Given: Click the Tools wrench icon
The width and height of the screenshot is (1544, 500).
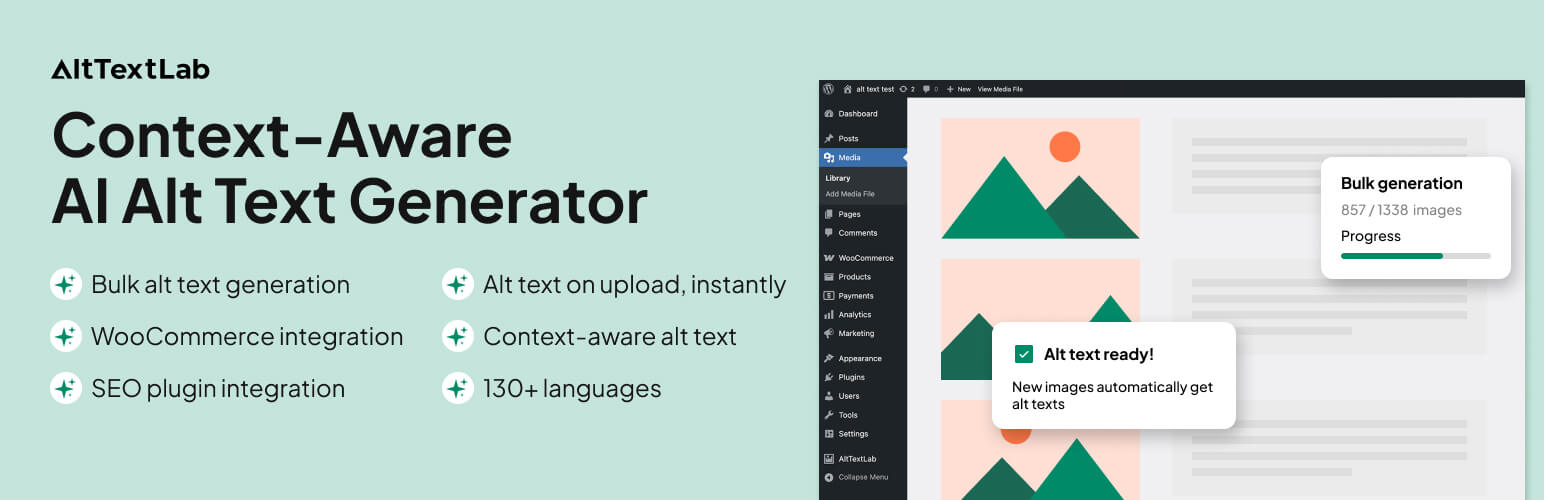Looking at the screenshot, I should 829,415.
